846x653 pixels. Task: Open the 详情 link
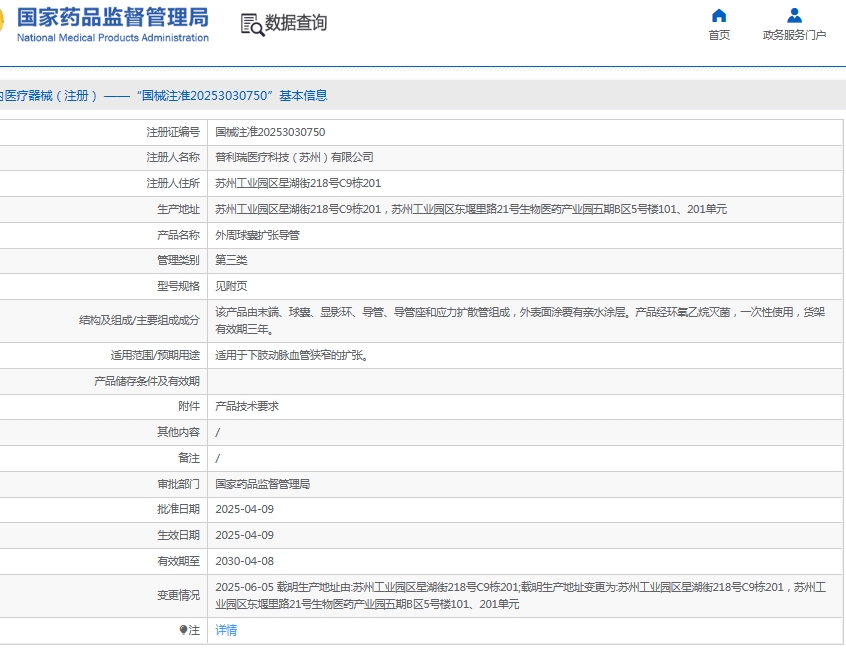click(x=226, y=630)
